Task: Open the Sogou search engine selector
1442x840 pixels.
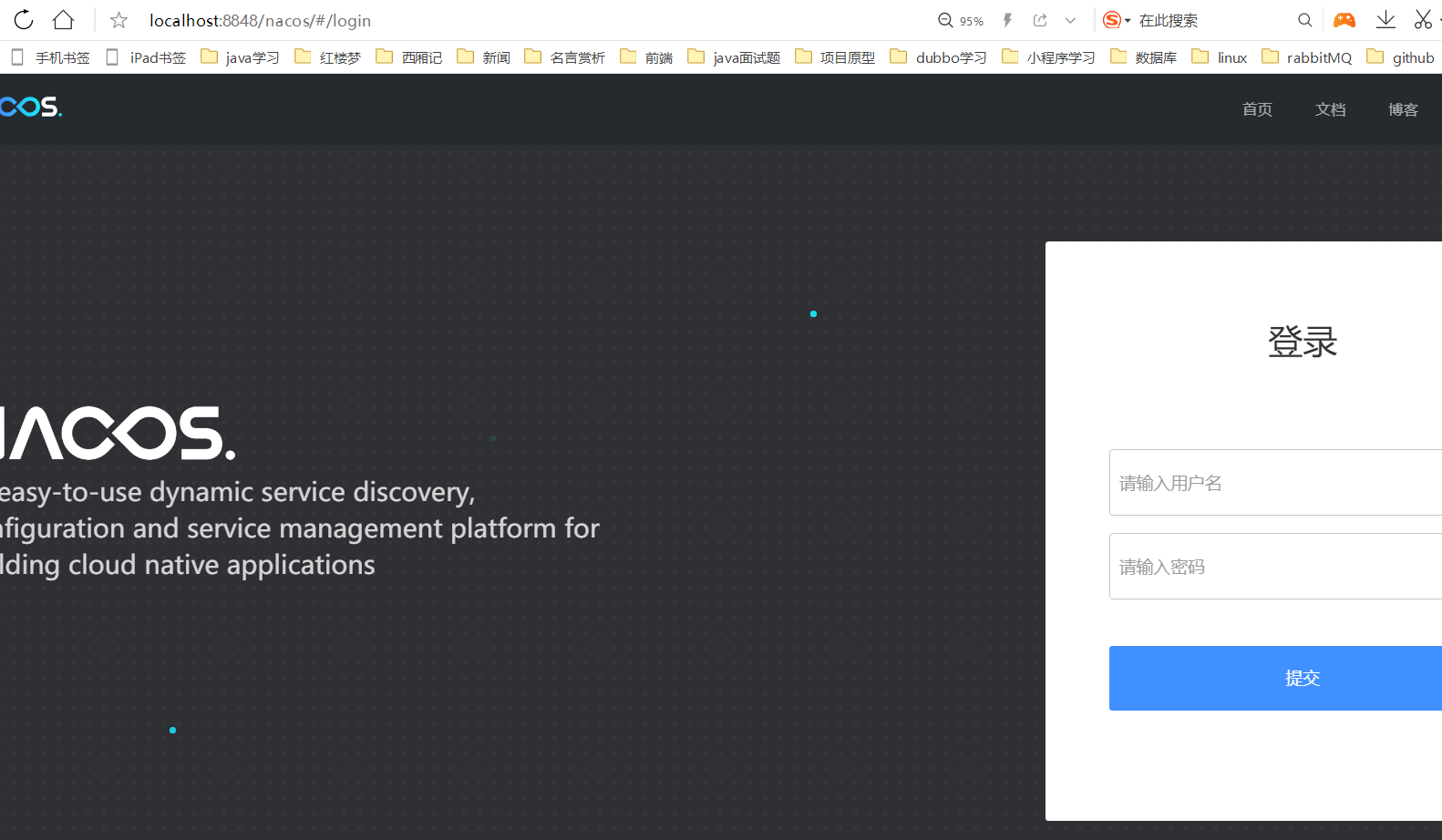Action: click(x=1117, y=20)
